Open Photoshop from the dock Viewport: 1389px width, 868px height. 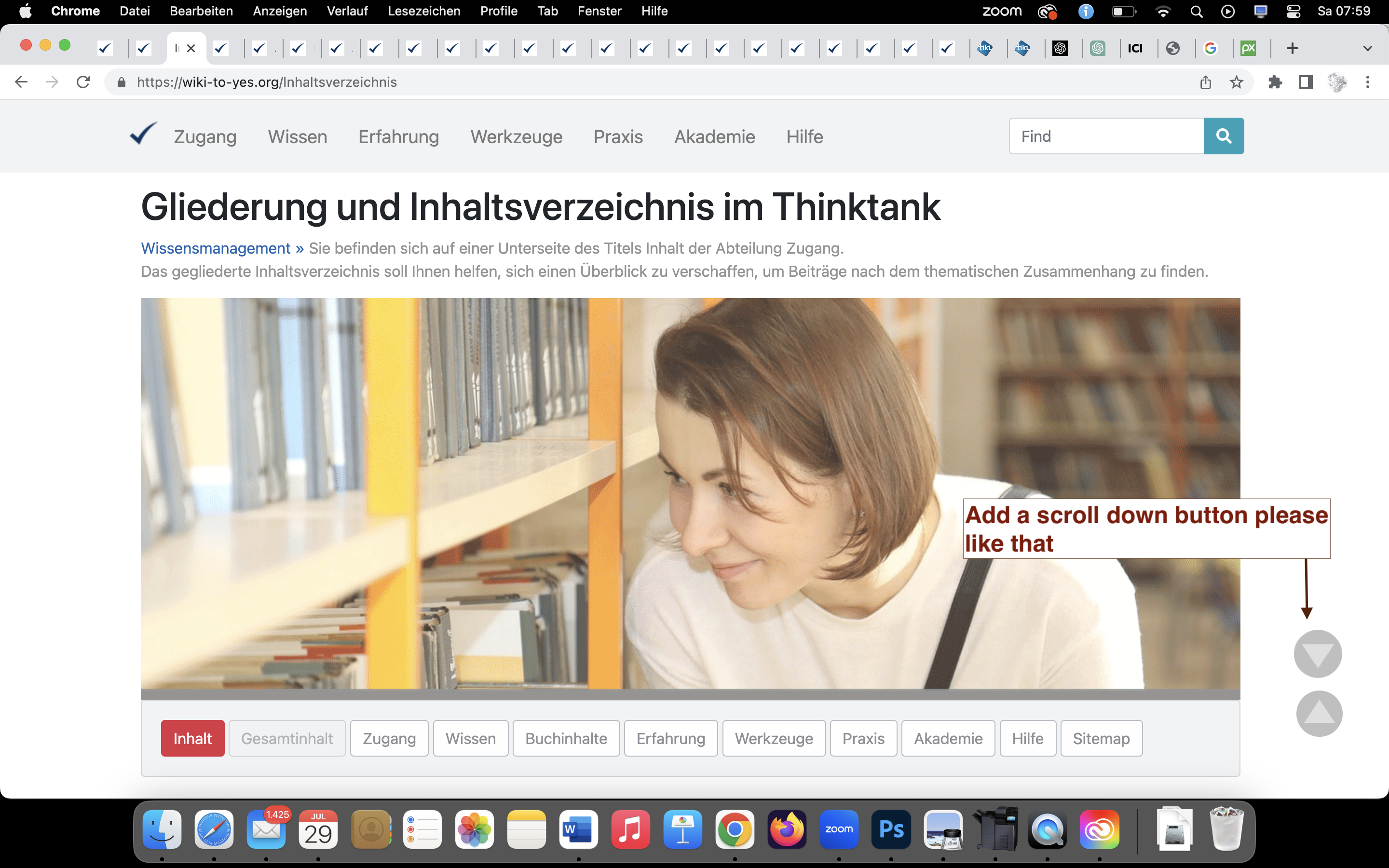tap(891, 829)
